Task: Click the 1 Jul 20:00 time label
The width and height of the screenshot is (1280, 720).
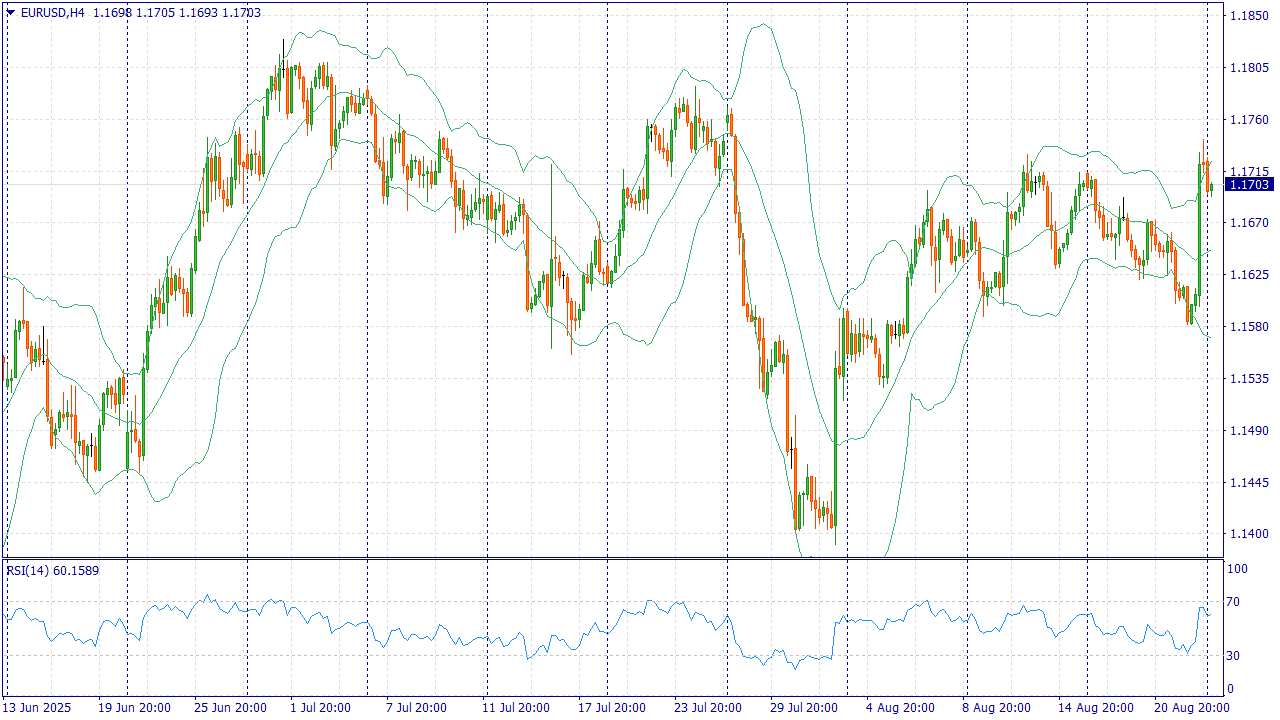Action: point(320,708)
